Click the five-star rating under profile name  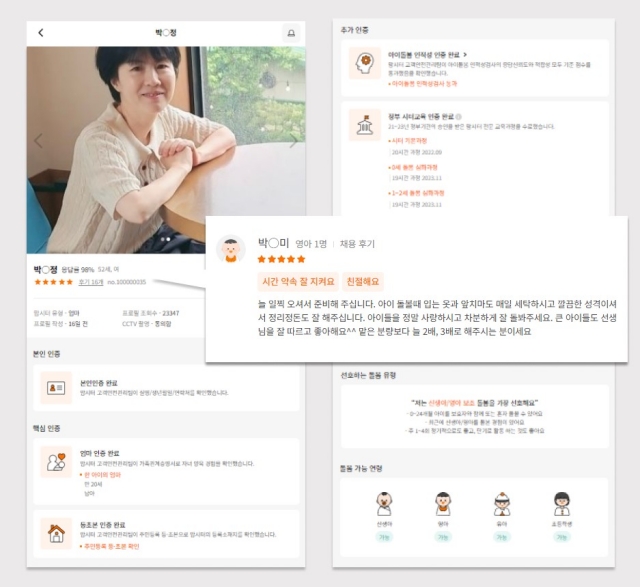click(54, 282)
